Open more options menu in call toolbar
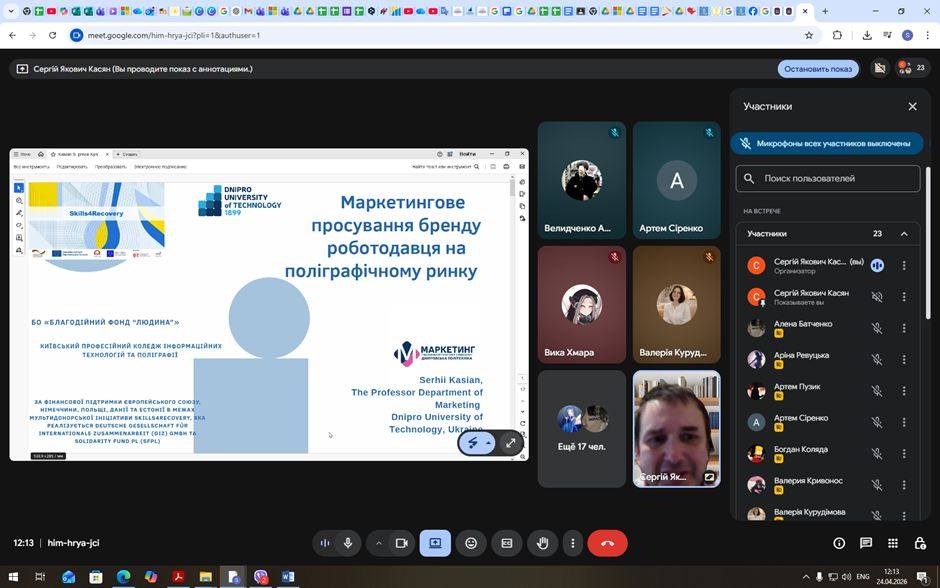The height and width of the screenshot is (588, 940). tap(573, 543)
